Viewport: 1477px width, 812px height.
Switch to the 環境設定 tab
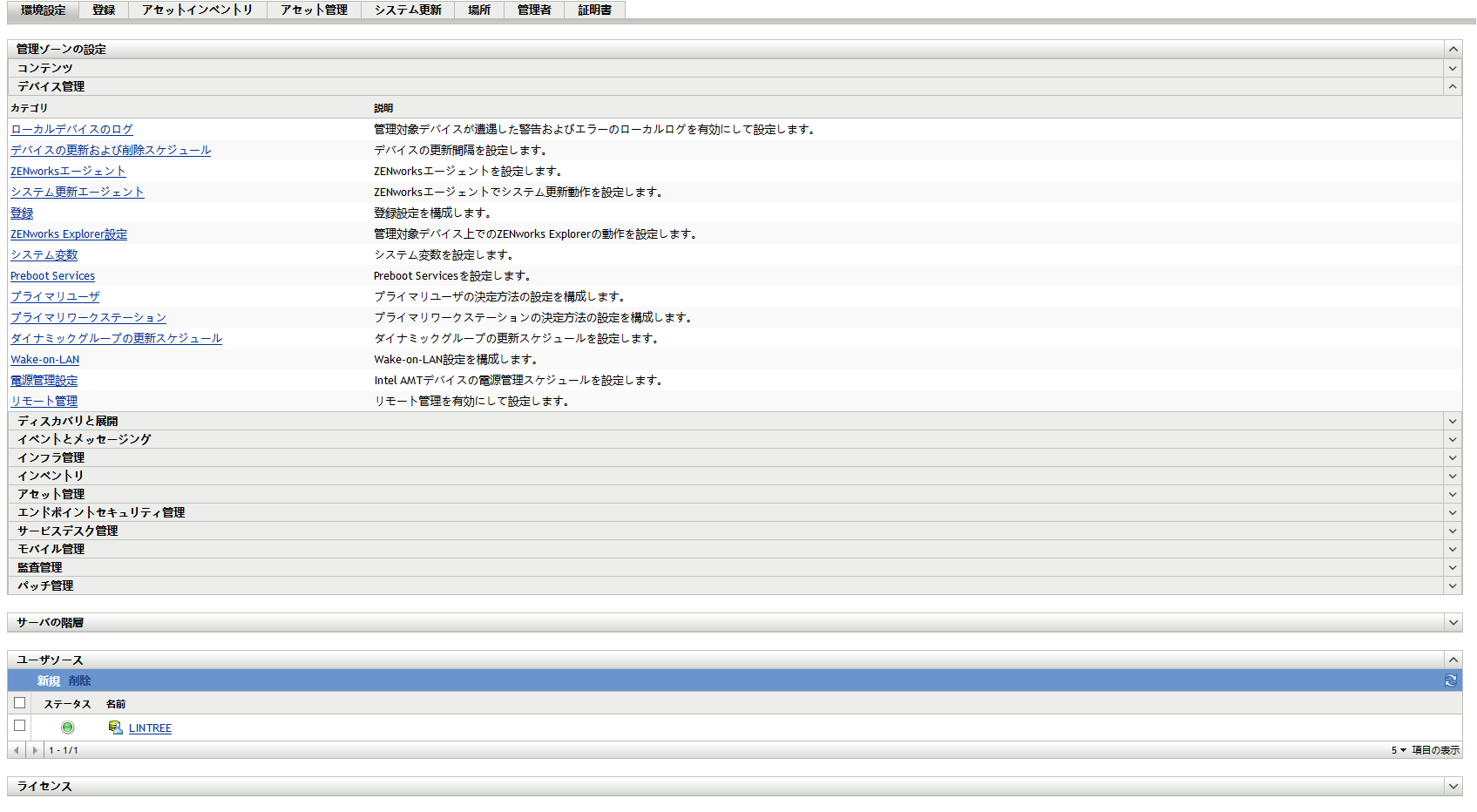click(x=43, y=10)
